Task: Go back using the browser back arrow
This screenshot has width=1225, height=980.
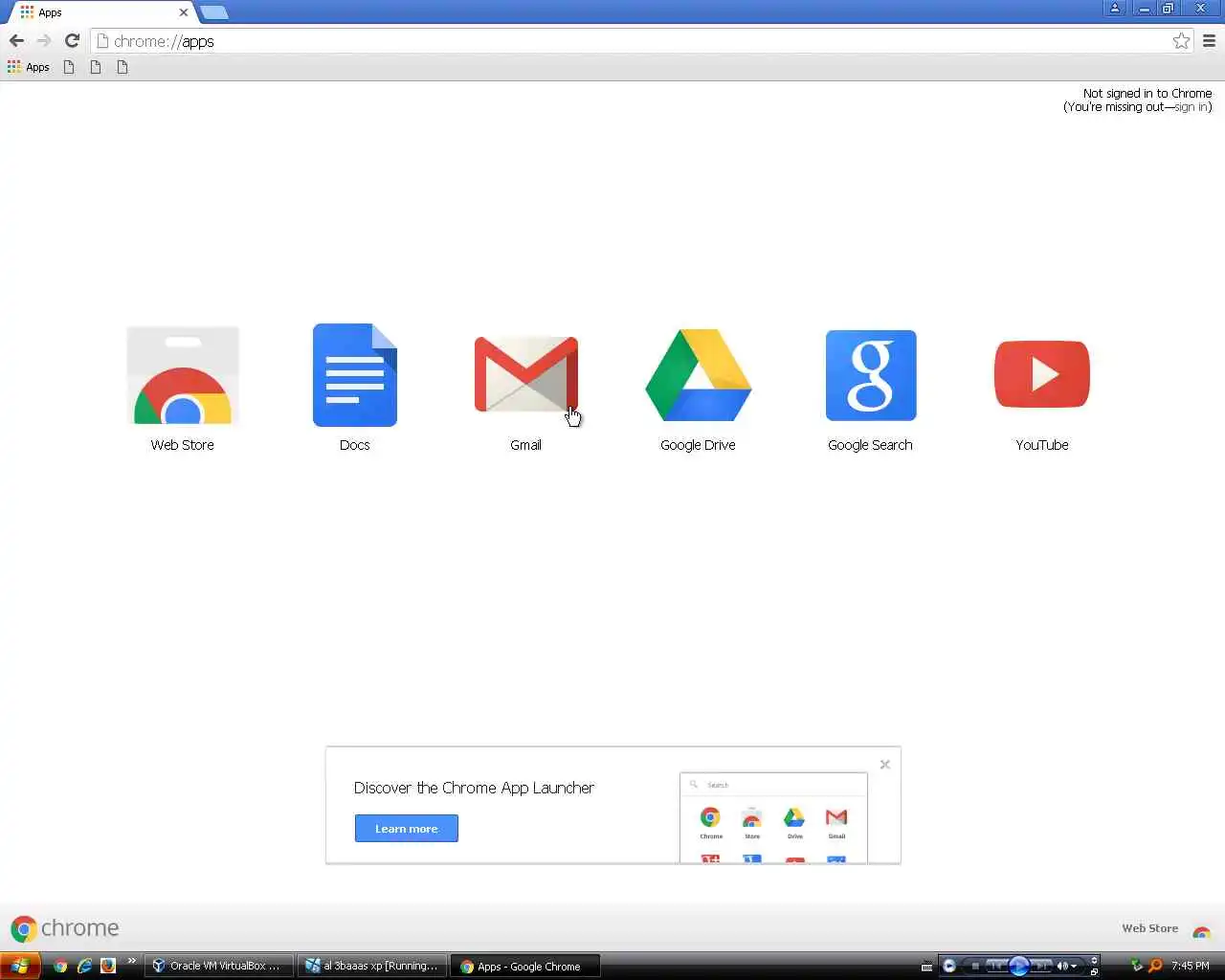Action: 16,40
